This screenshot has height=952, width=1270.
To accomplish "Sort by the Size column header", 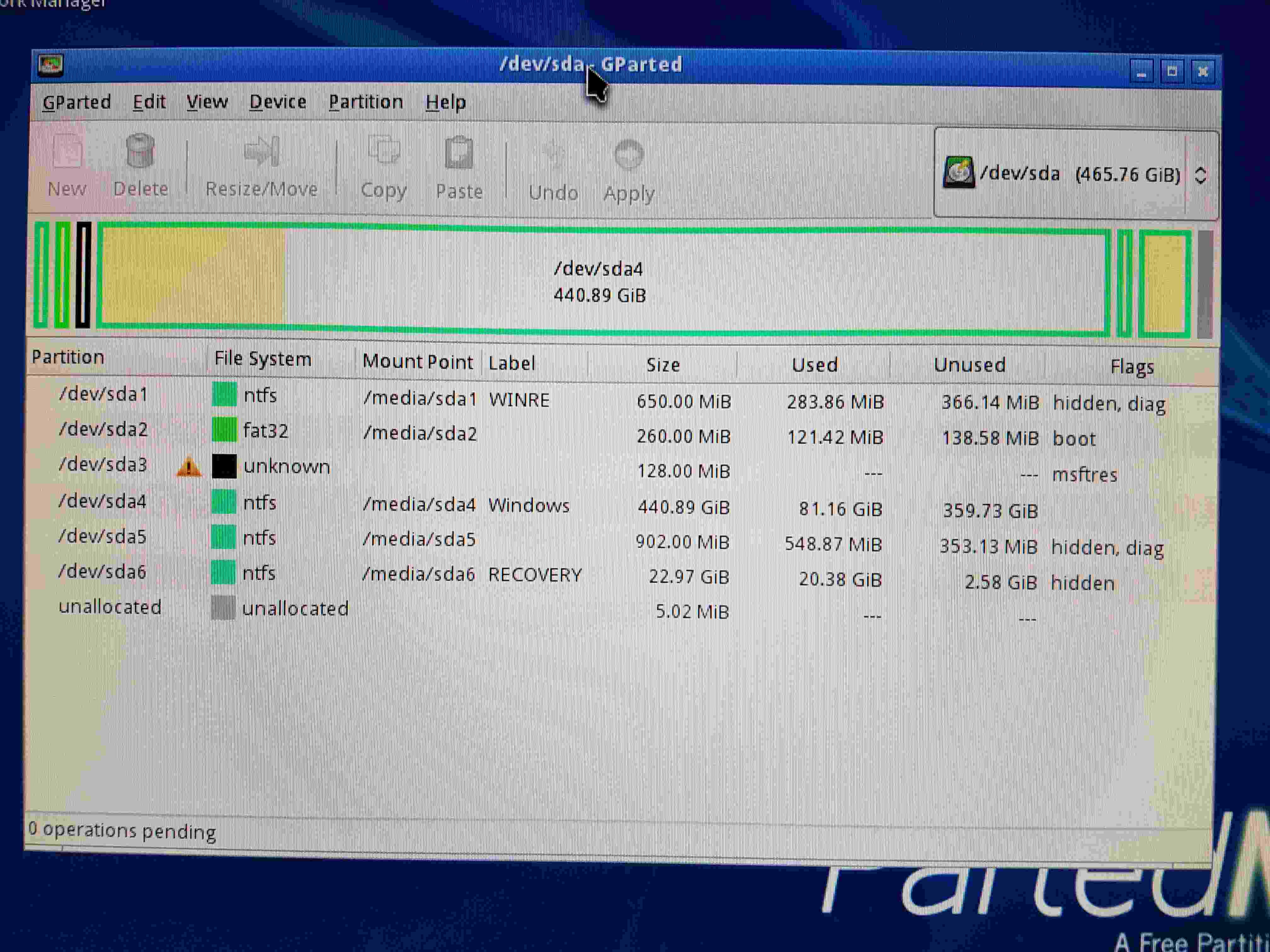I will coord(662,364).
